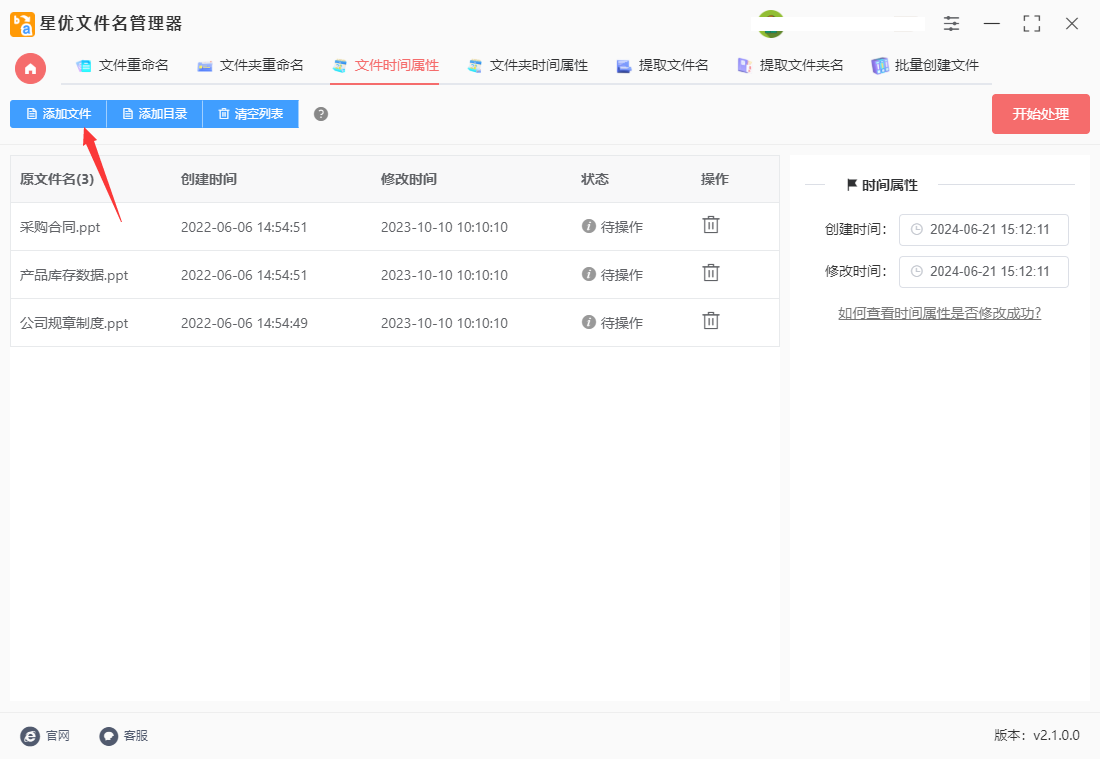Select file name 公司规章制度.ppt

point(74,323)
